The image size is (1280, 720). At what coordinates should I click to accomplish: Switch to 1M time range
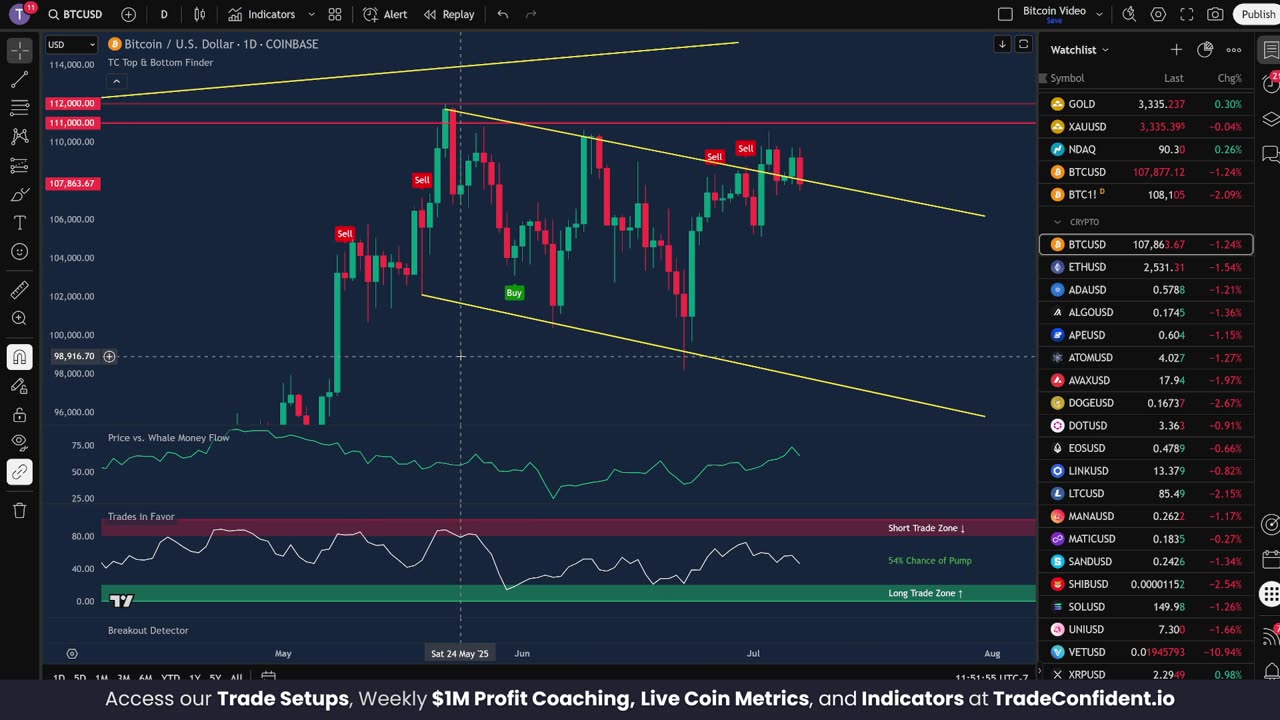point(101,678)
